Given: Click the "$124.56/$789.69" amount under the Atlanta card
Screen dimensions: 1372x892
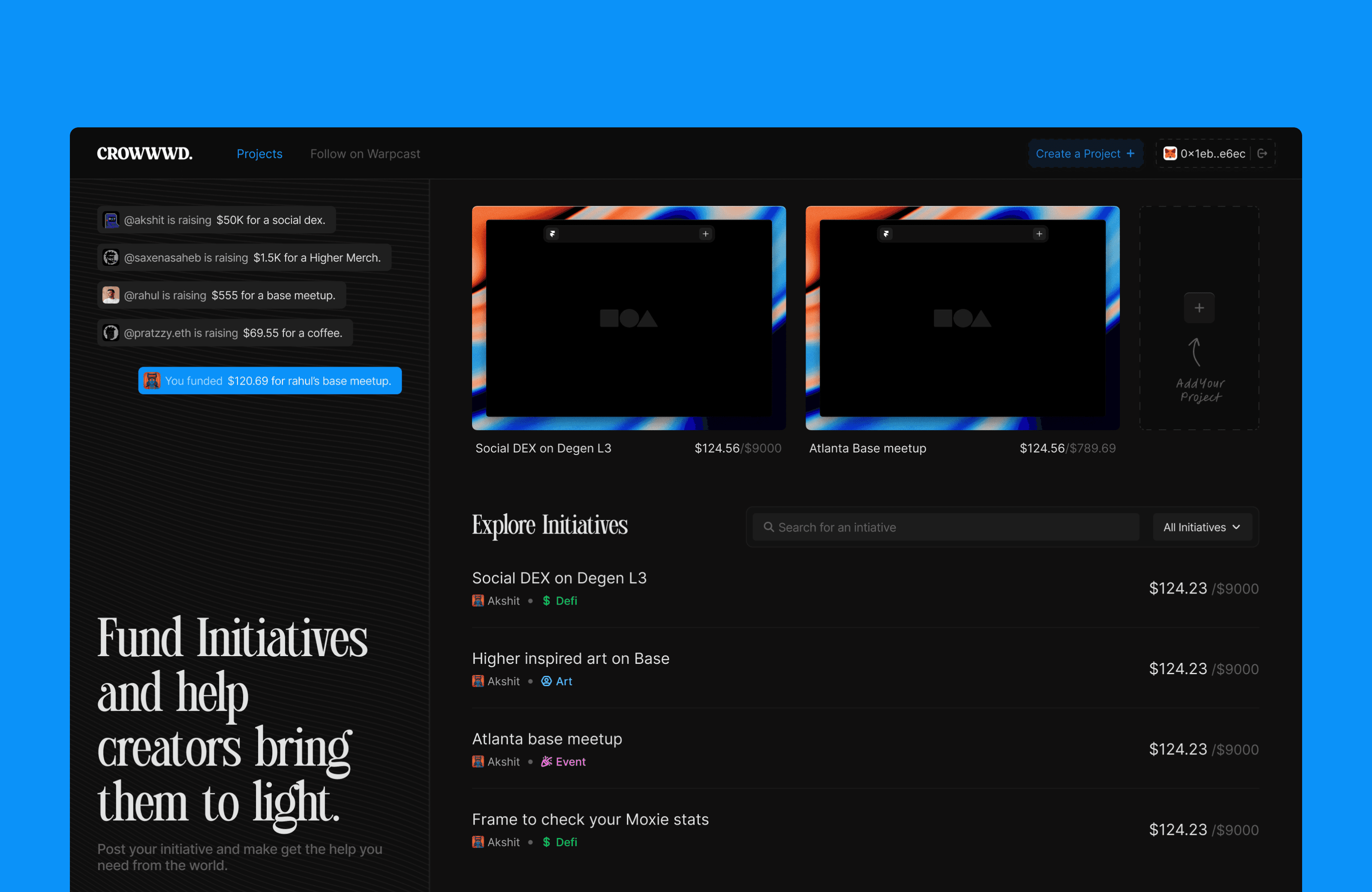Looking at the screenshot, I should pos(1068,448).
